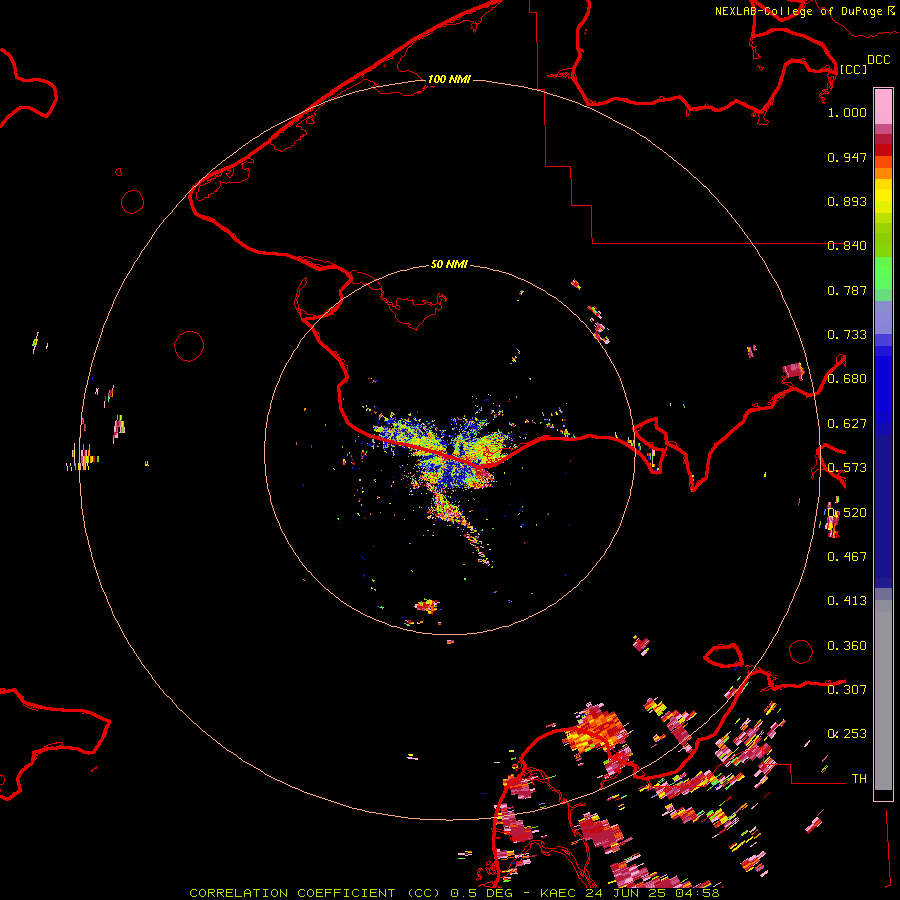Click the 04:58 timestamp in caption
900x900 pixels.
[699, 893]
